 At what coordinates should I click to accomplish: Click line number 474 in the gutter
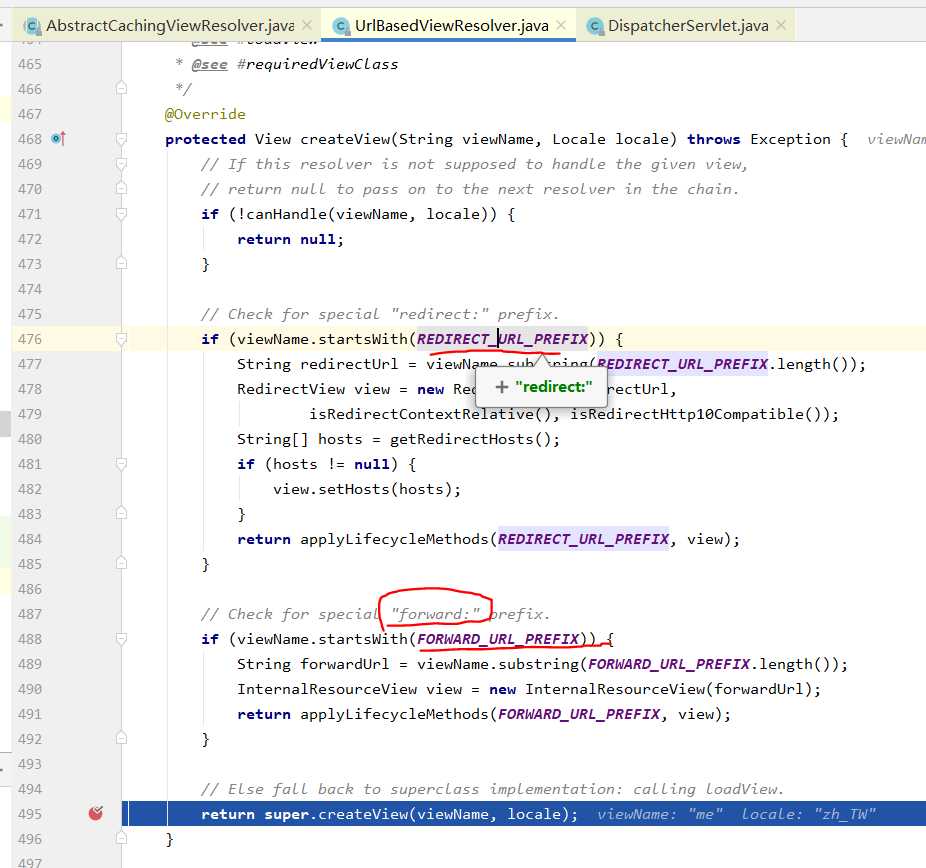(x=30, y=289)
